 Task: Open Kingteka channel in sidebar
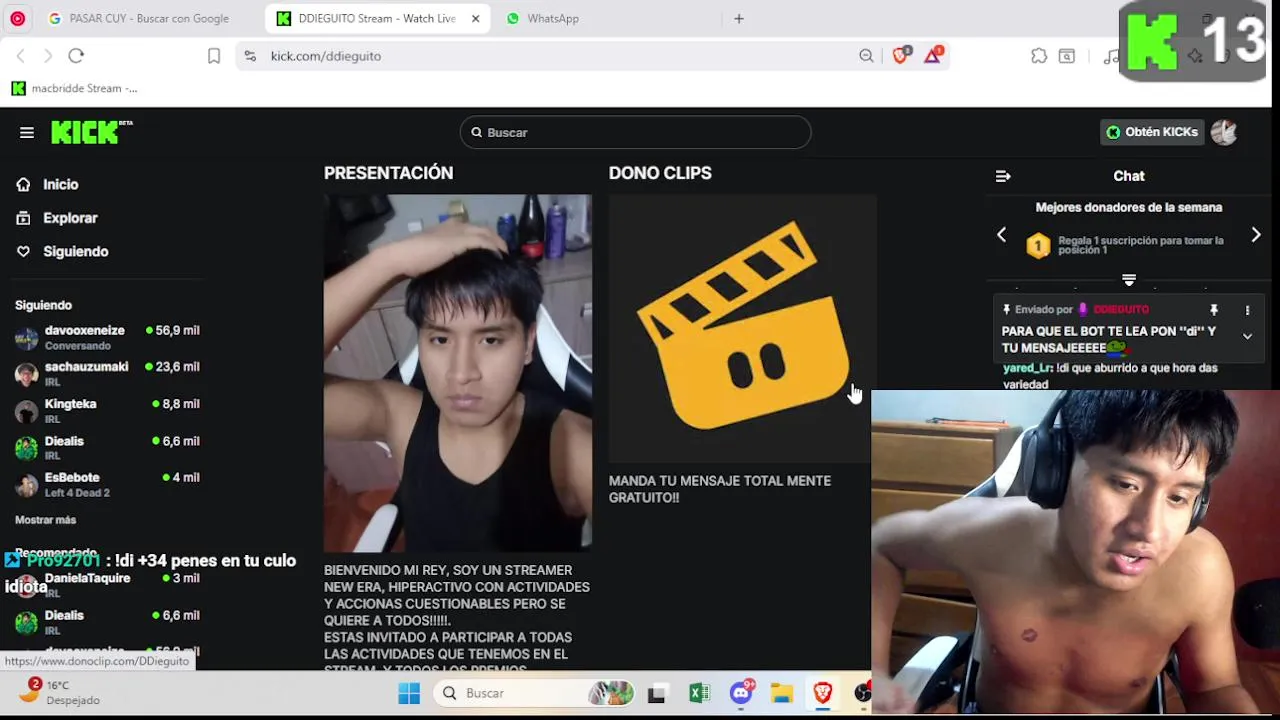pyautogui.click(x=108, y=411)
